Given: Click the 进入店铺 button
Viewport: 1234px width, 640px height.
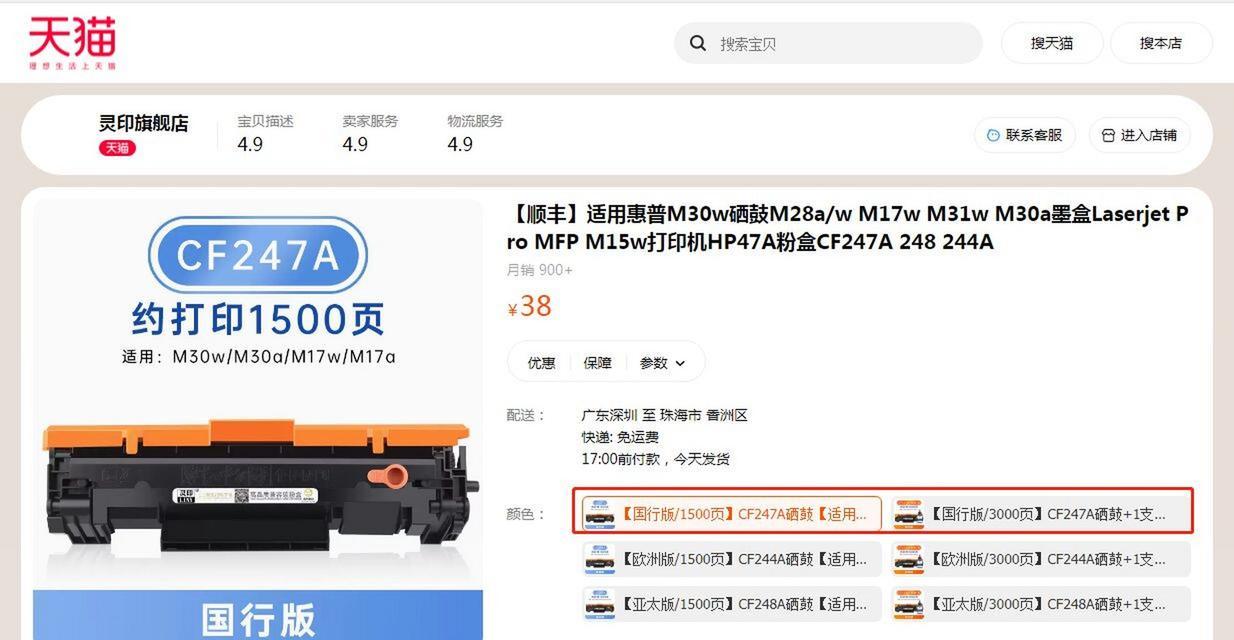Looking at the screenshot, I should pyautogui.click(x=1139, y=135).
